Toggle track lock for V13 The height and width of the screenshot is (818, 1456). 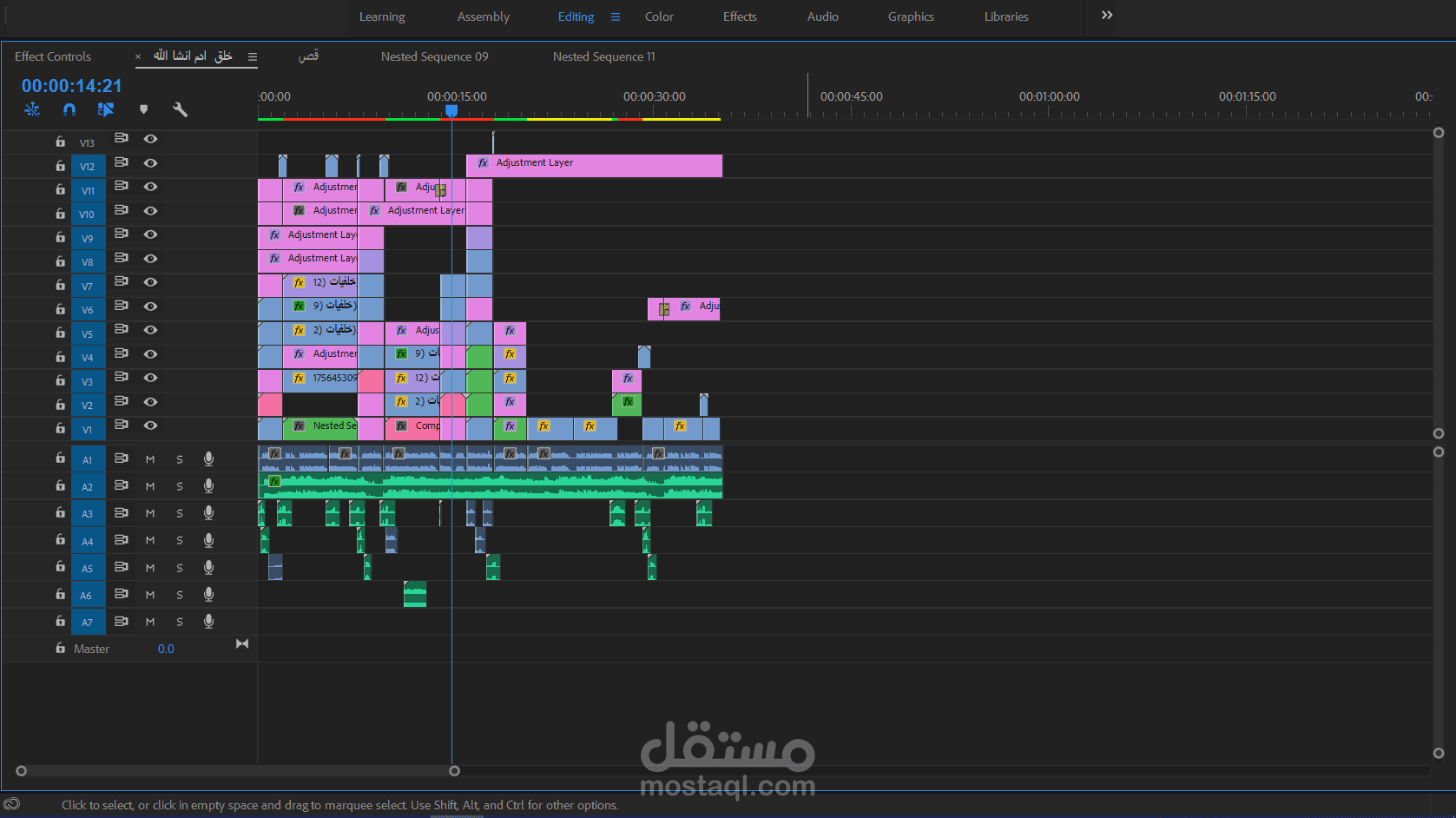point(60,141)
